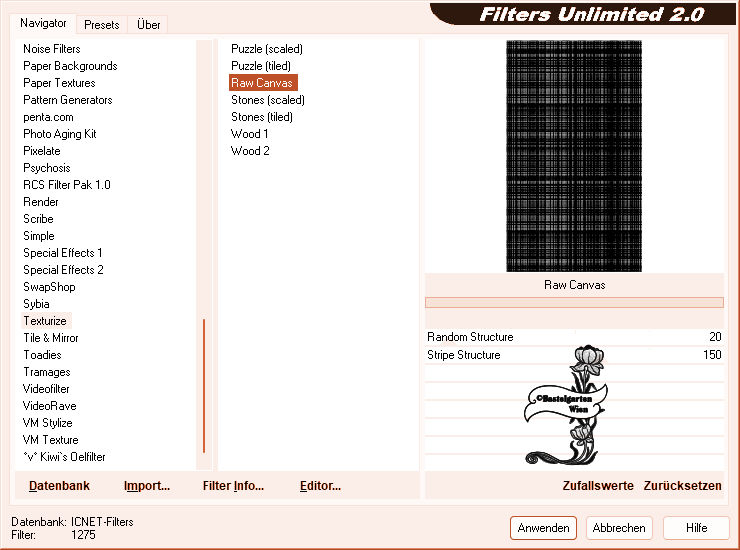Select penta.com category
Viewport: 740px width, 550px height.
click(48, 117)
